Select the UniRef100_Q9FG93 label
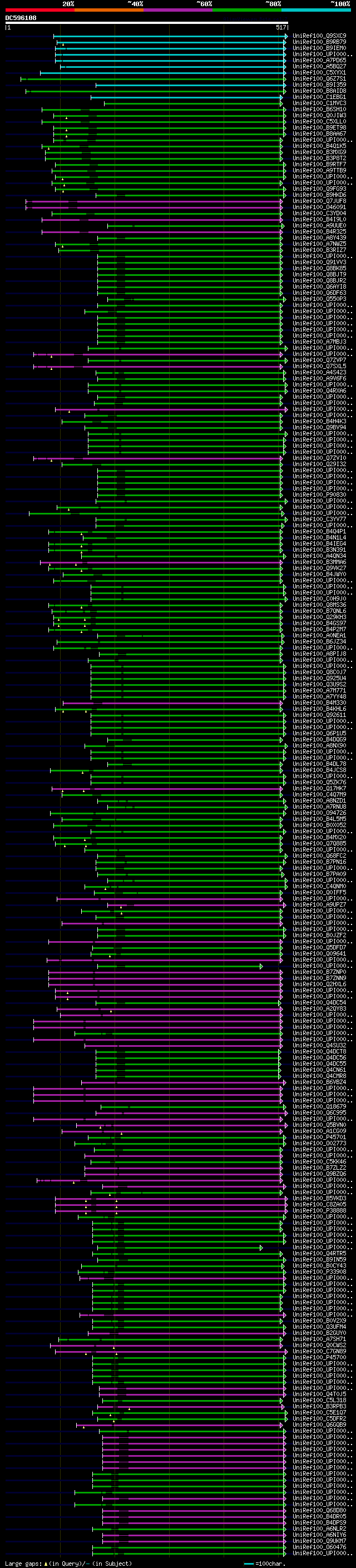Image resolution: width=356 pixels, height=1568 pixels. (319, 189)
